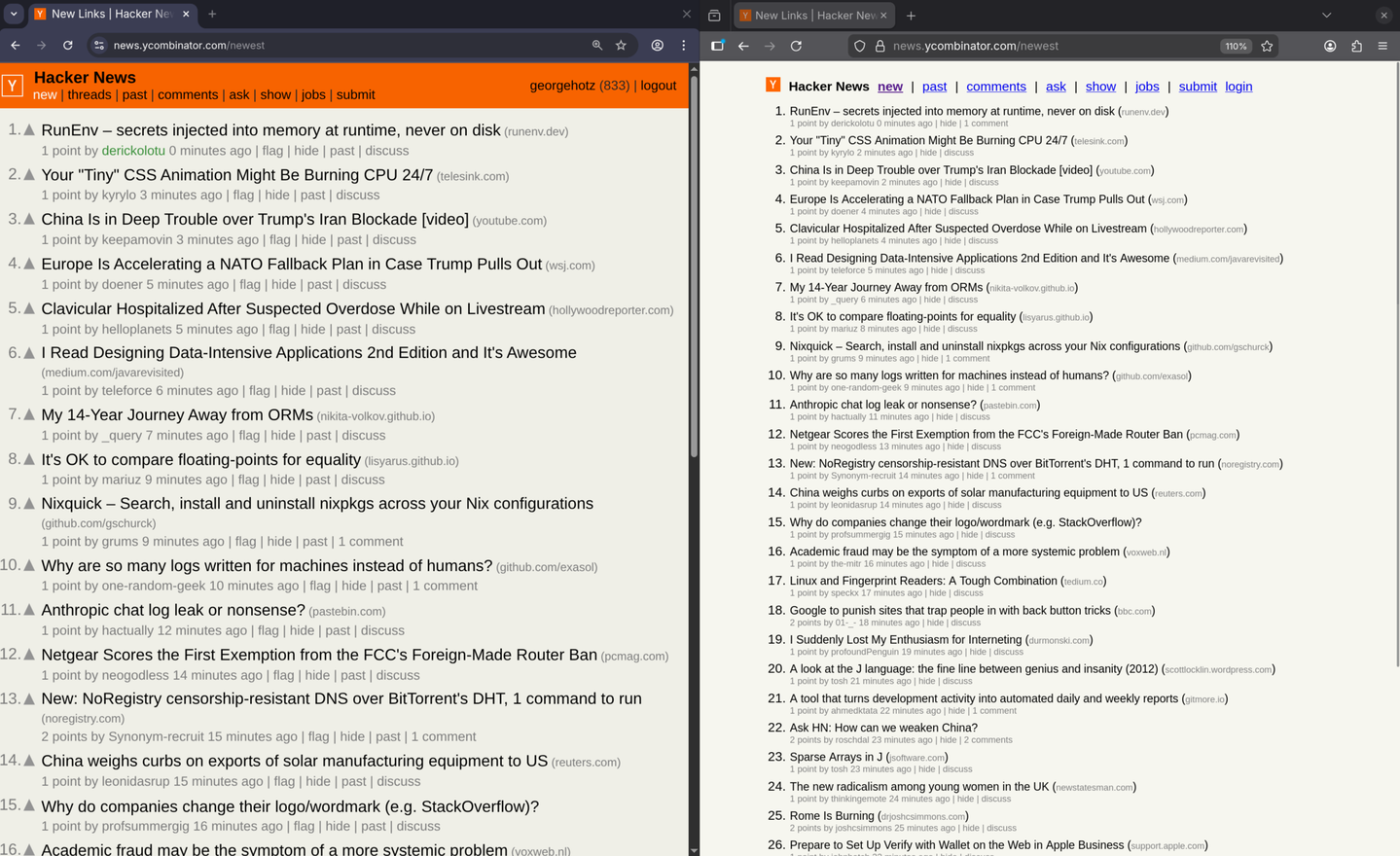Viewport: 1400px width, 856px height.
Task: Click 'threads' in Hacker News header
Action: tap(89, 95)
